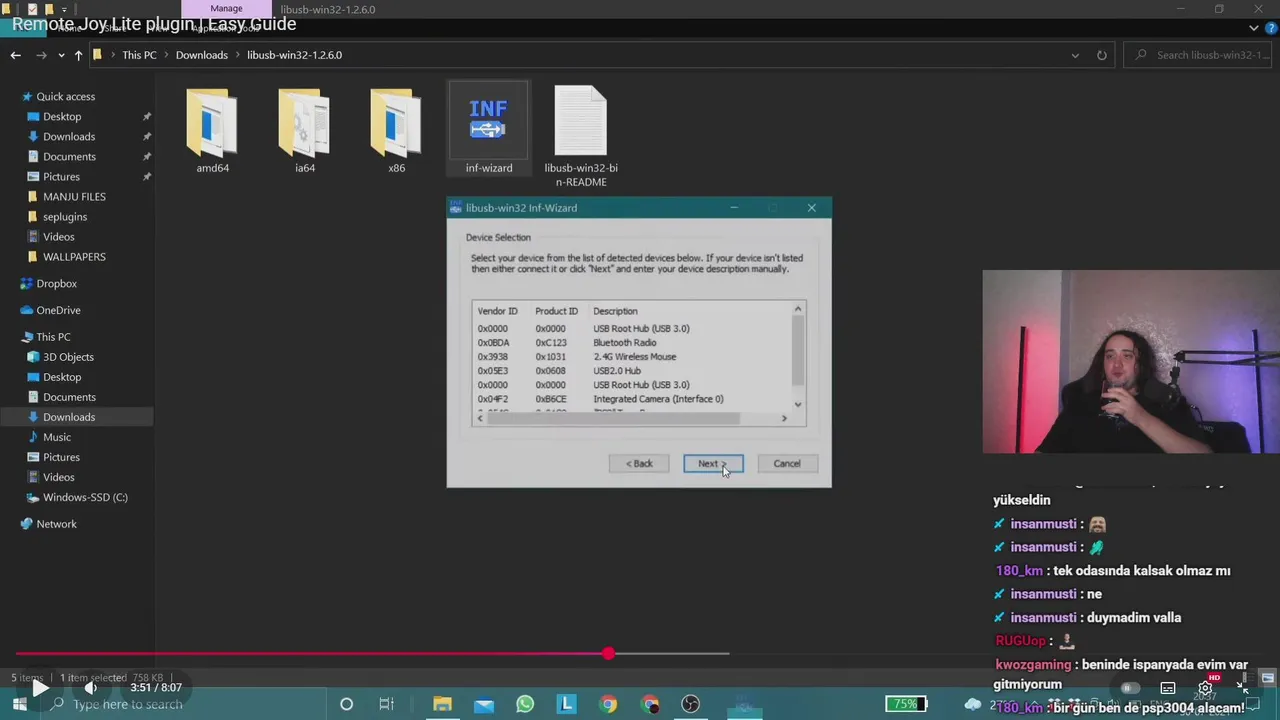Open pinned Pictures under Quick access
Screen dimensions: 1280x720
coord(61,177)
